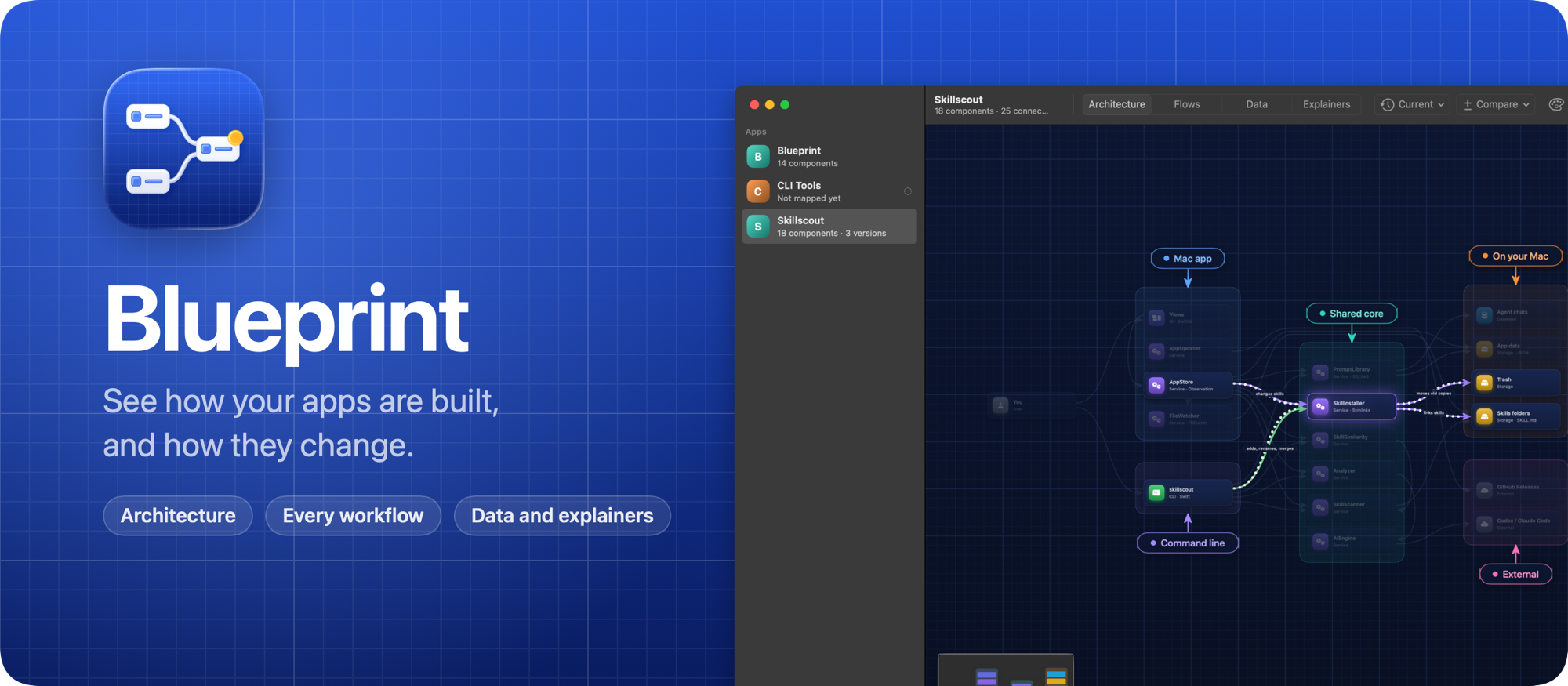
Task: Click the 'moves old copies' connection label
Action: click(1433, 394)
